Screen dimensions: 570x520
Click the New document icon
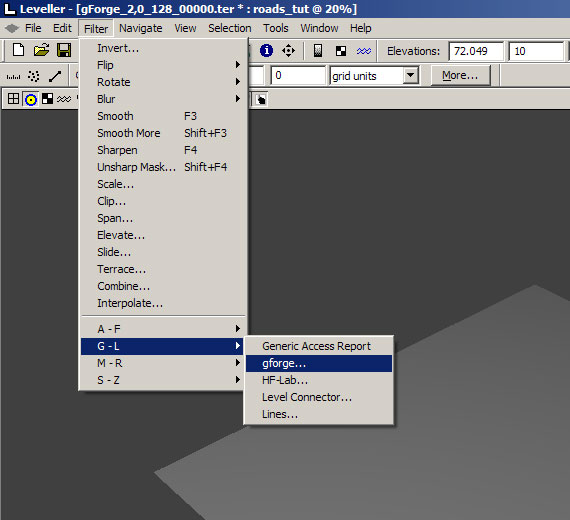pos(18,50)
